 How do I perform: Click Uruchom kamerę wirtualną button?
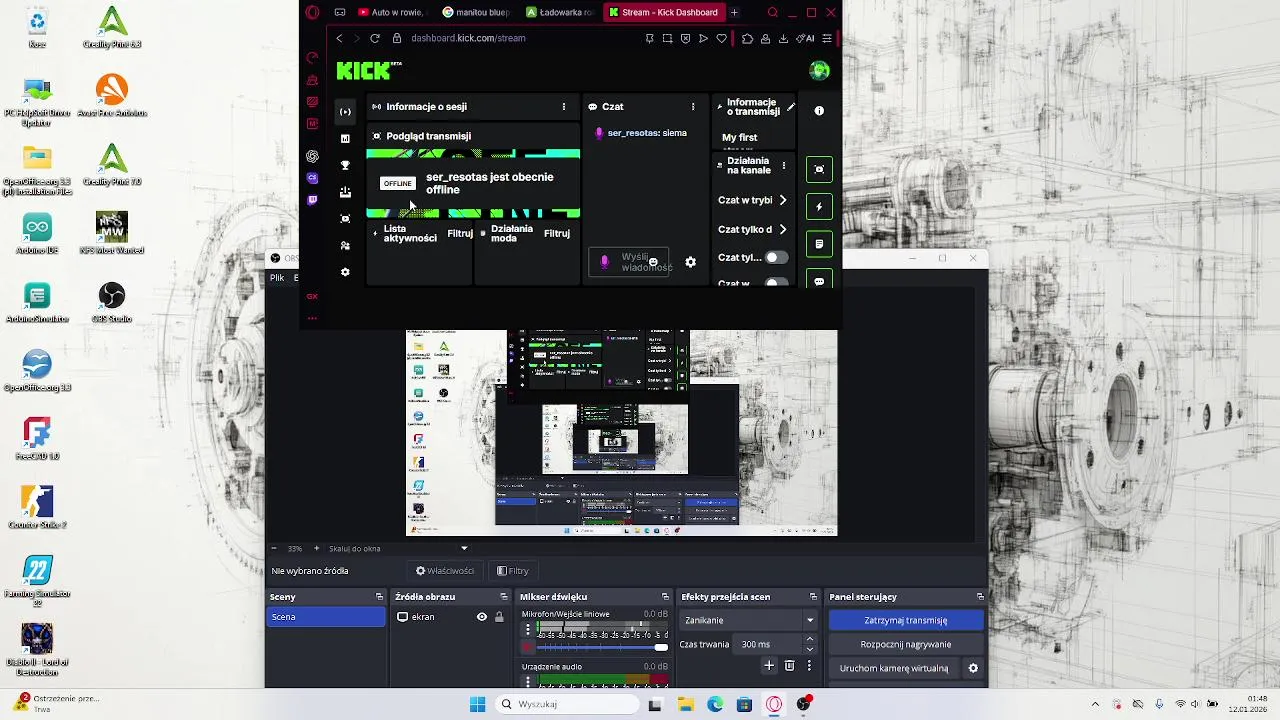tap(894, 668)
